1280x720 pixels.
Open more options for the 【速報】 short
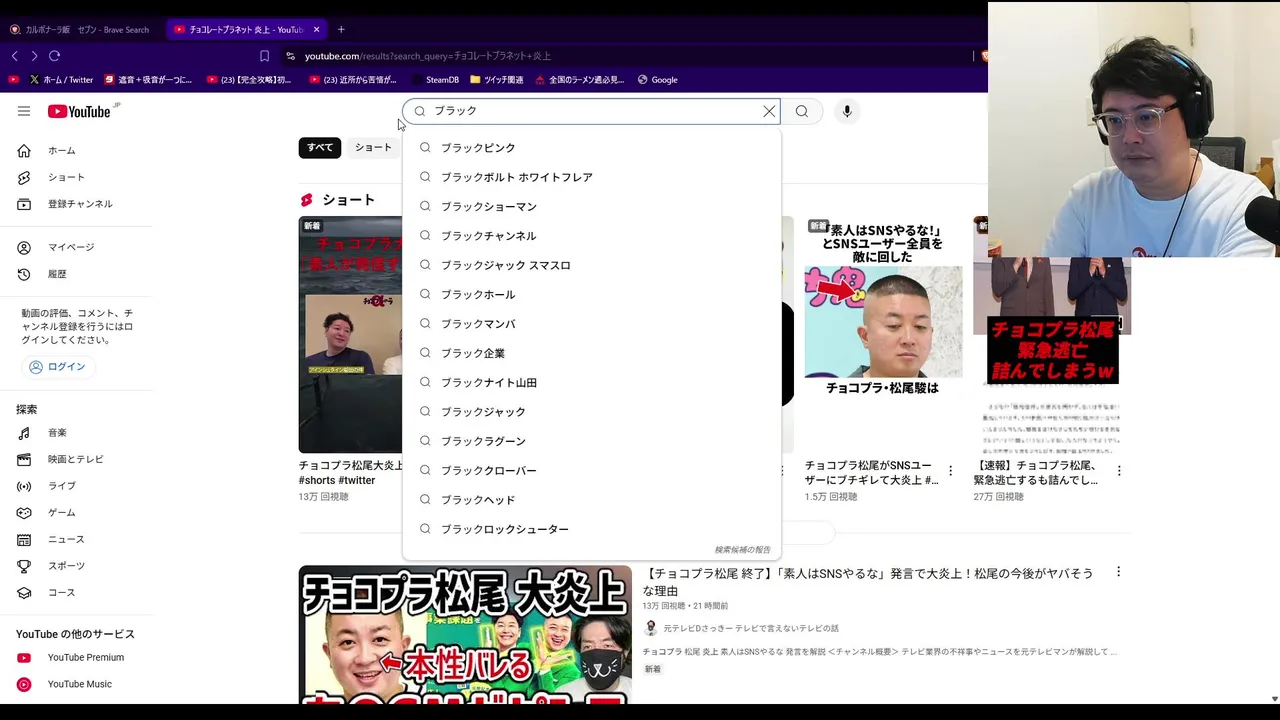[x=1119, y=470]
